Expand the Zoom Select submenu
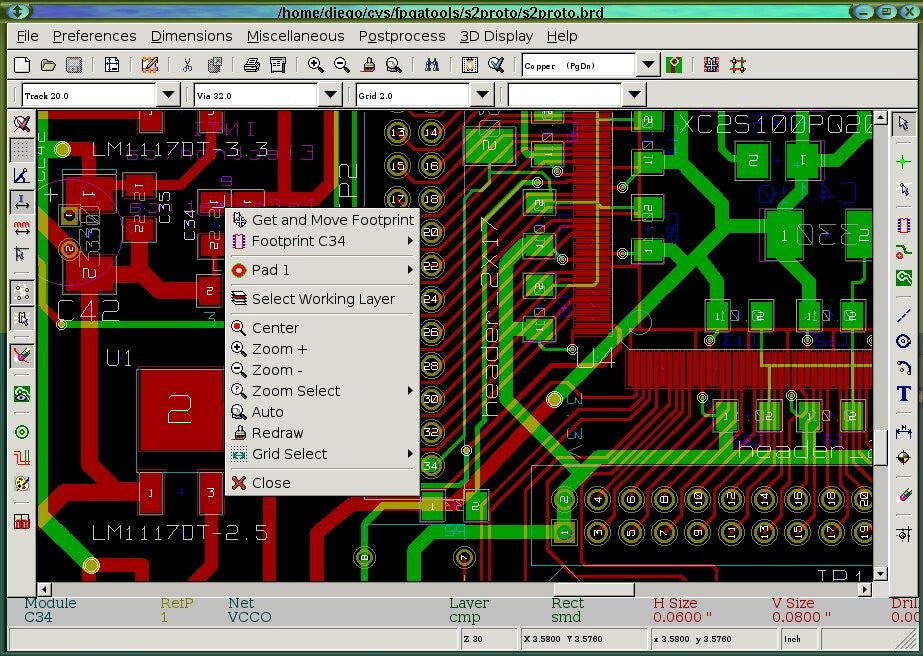The image size is (923, 656). (323, 391)
